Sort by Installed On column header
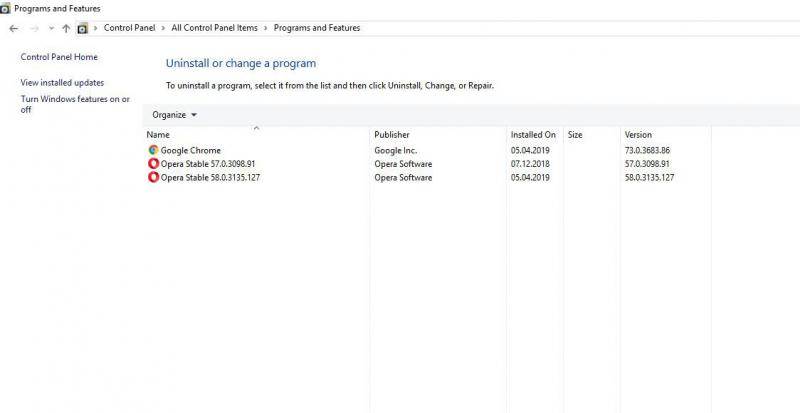Screen dimensions: 800x413 (x=533, y=135)
